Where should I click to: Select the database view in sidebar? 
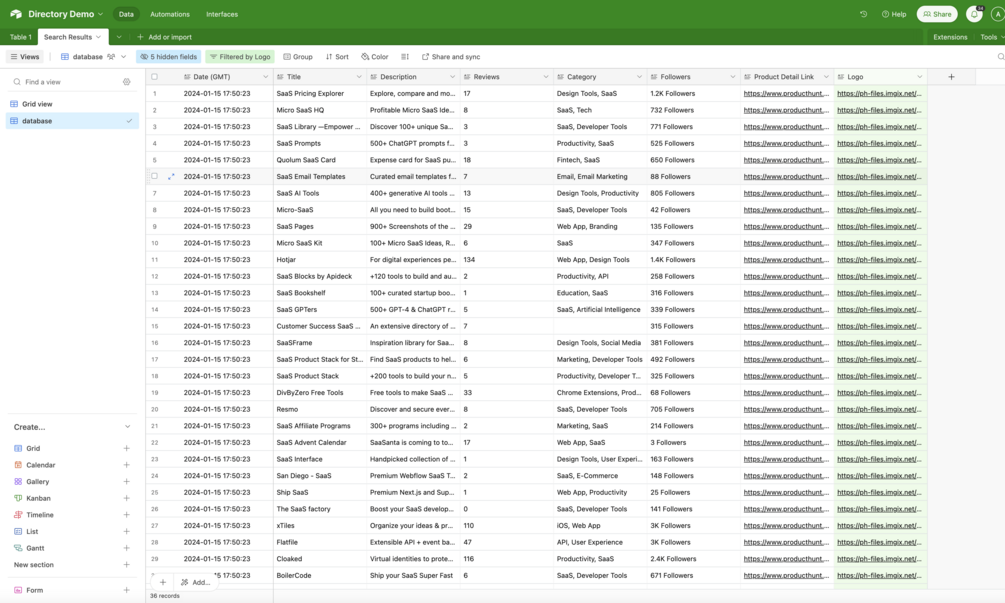click(72, 121)
